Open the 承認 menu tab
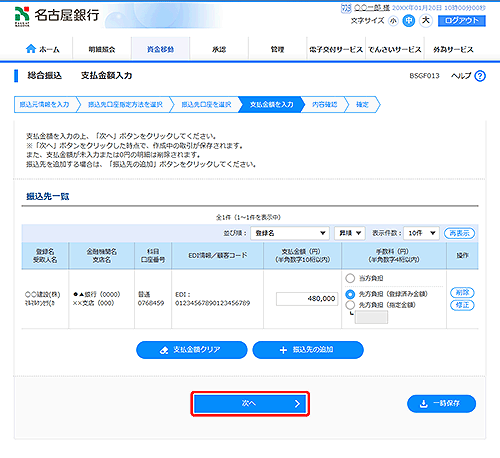 click(219, 49)
